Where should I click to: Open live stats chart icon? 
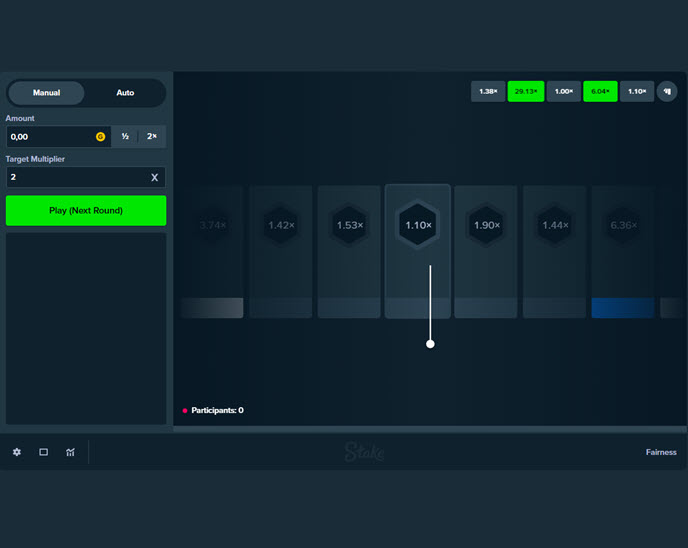tap(70, 452)
